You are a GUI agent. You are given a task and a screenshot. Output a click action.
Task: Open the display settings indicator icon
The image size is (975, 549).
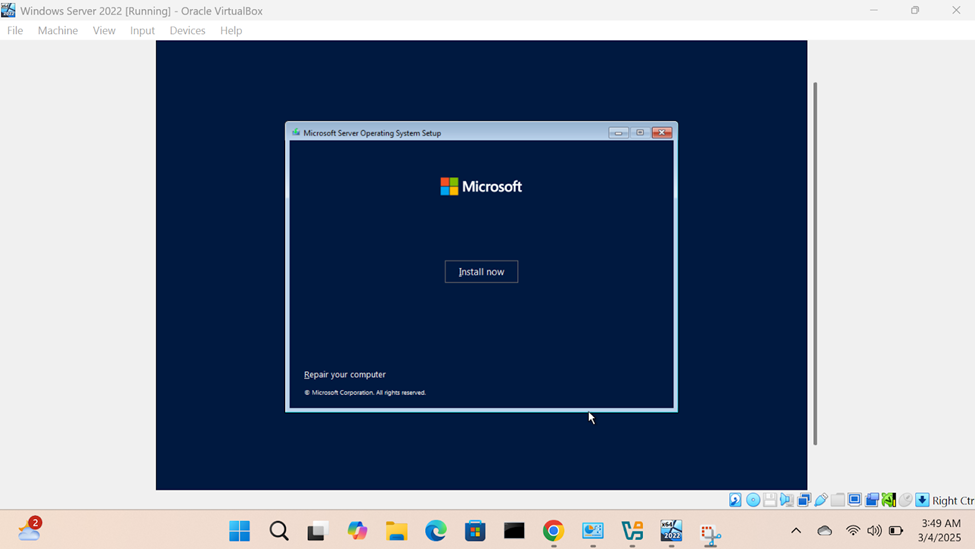pyautogui.click(x=854, y=500)
